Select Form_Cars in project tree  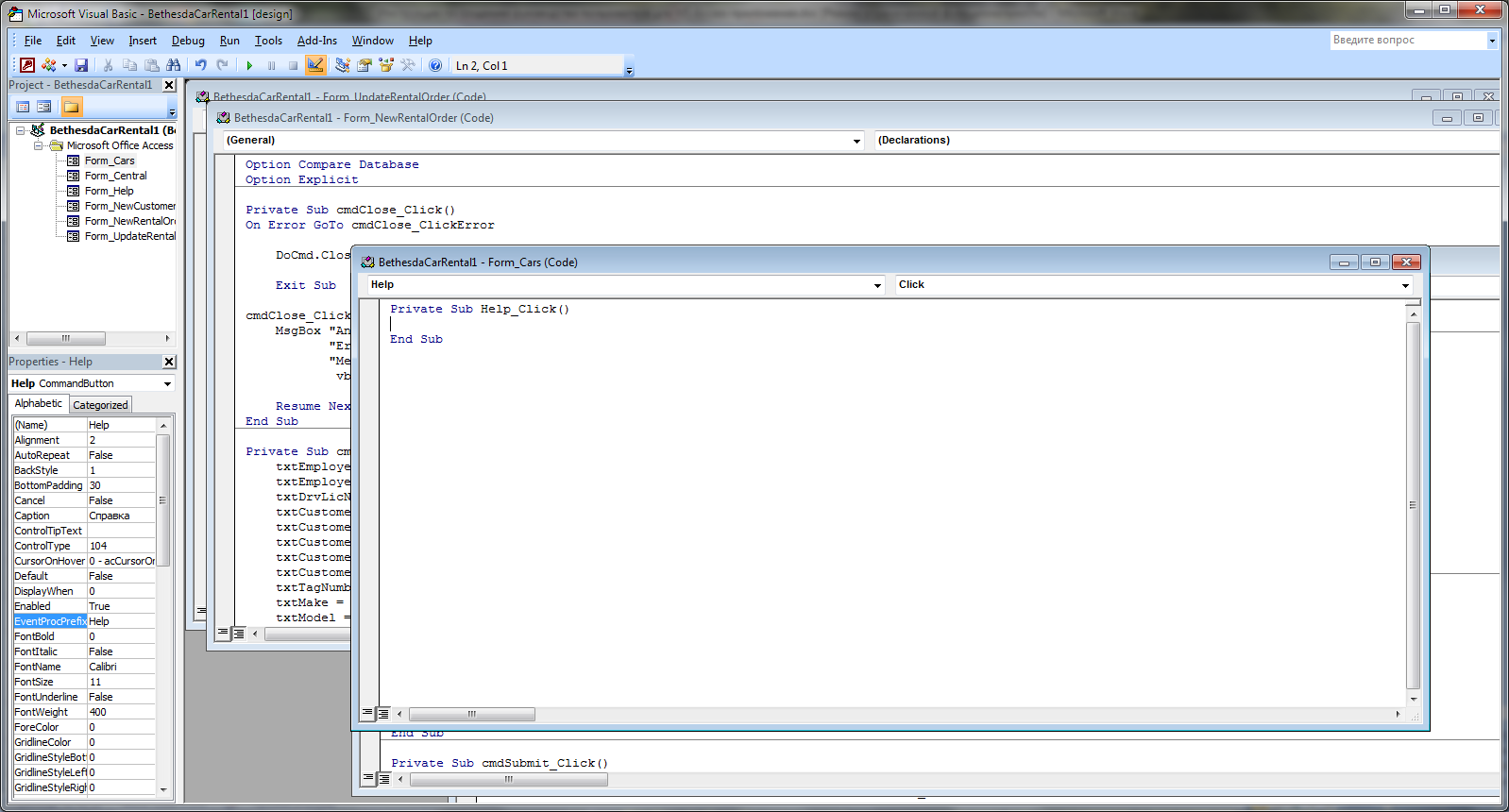(x=110, y=161)
